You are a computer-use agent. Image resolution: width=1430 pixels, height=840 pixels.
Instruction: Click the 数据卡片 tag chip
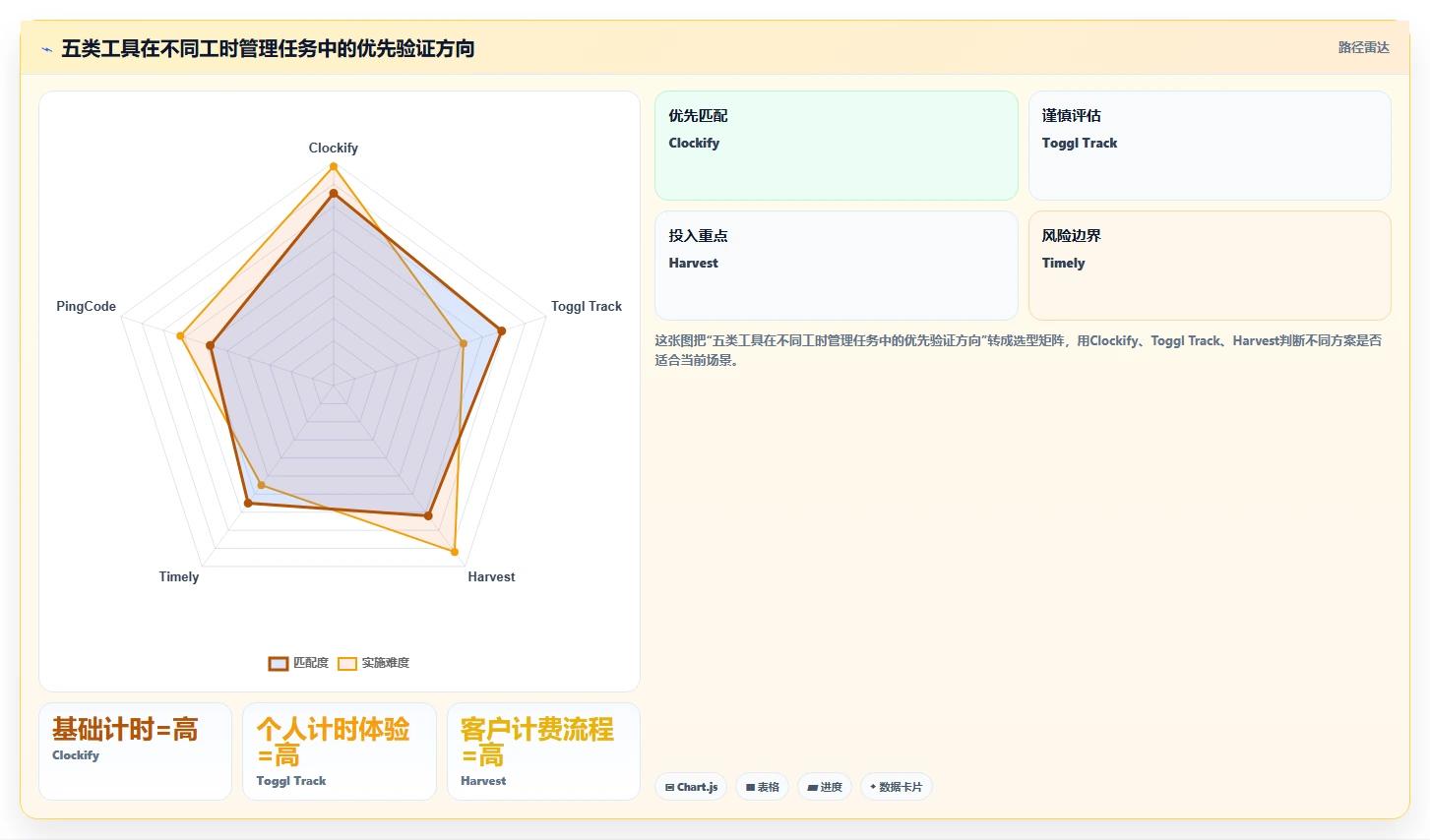[897, 787]
